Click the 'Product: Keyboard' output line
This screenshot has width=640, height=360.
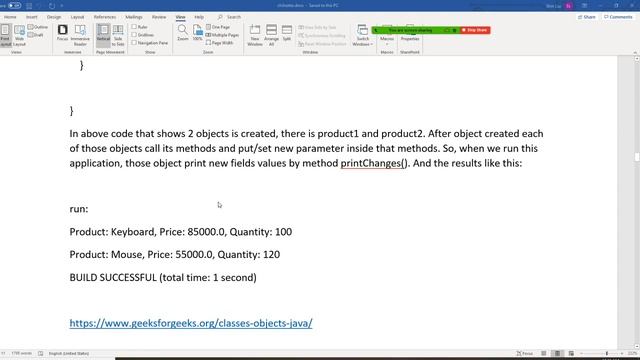(x=180, y=232)
